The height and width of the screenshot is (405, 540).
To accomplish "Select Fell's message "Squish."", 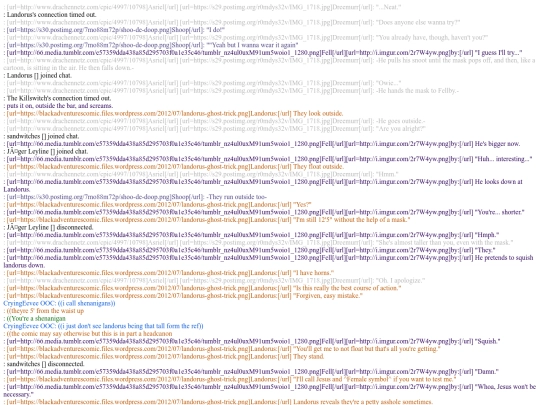I will click(487, 341).
